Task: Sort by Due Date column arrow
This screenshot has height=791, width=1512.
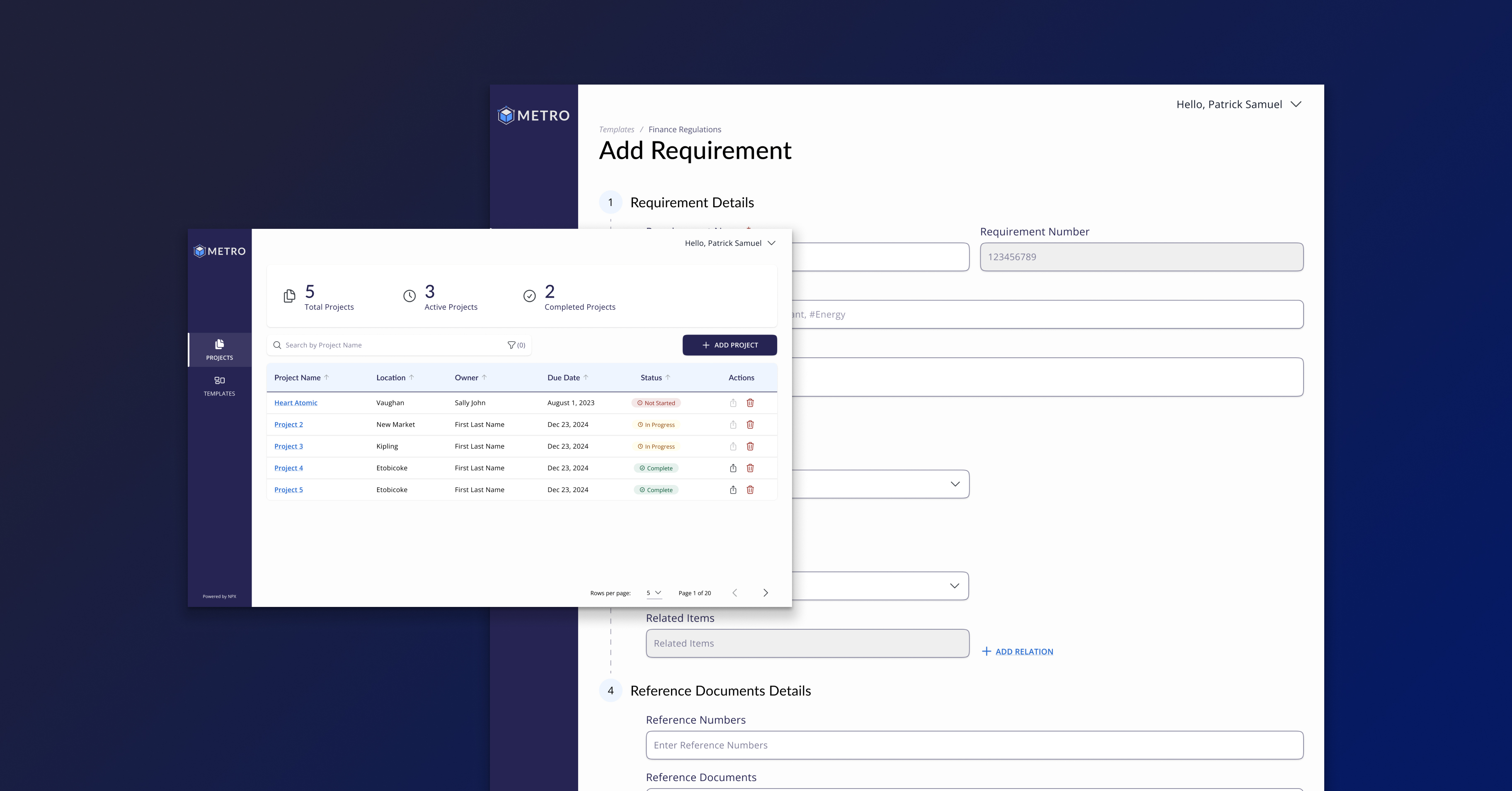Action: point(586,378)
